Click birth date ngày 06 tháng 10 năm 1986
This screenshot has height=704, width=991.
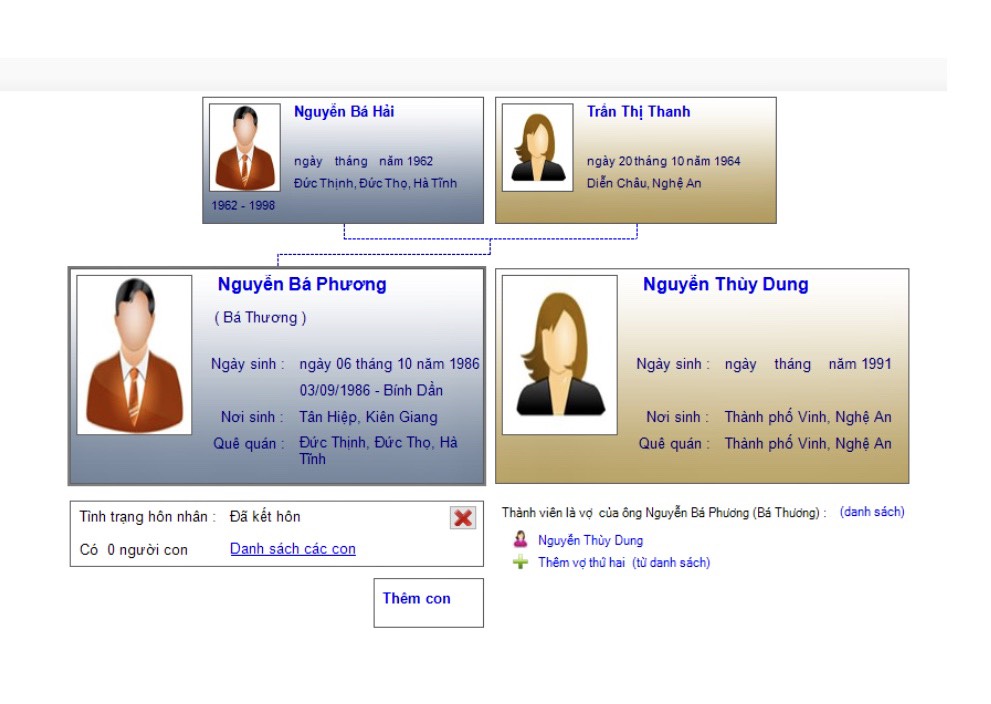[389, 364]
